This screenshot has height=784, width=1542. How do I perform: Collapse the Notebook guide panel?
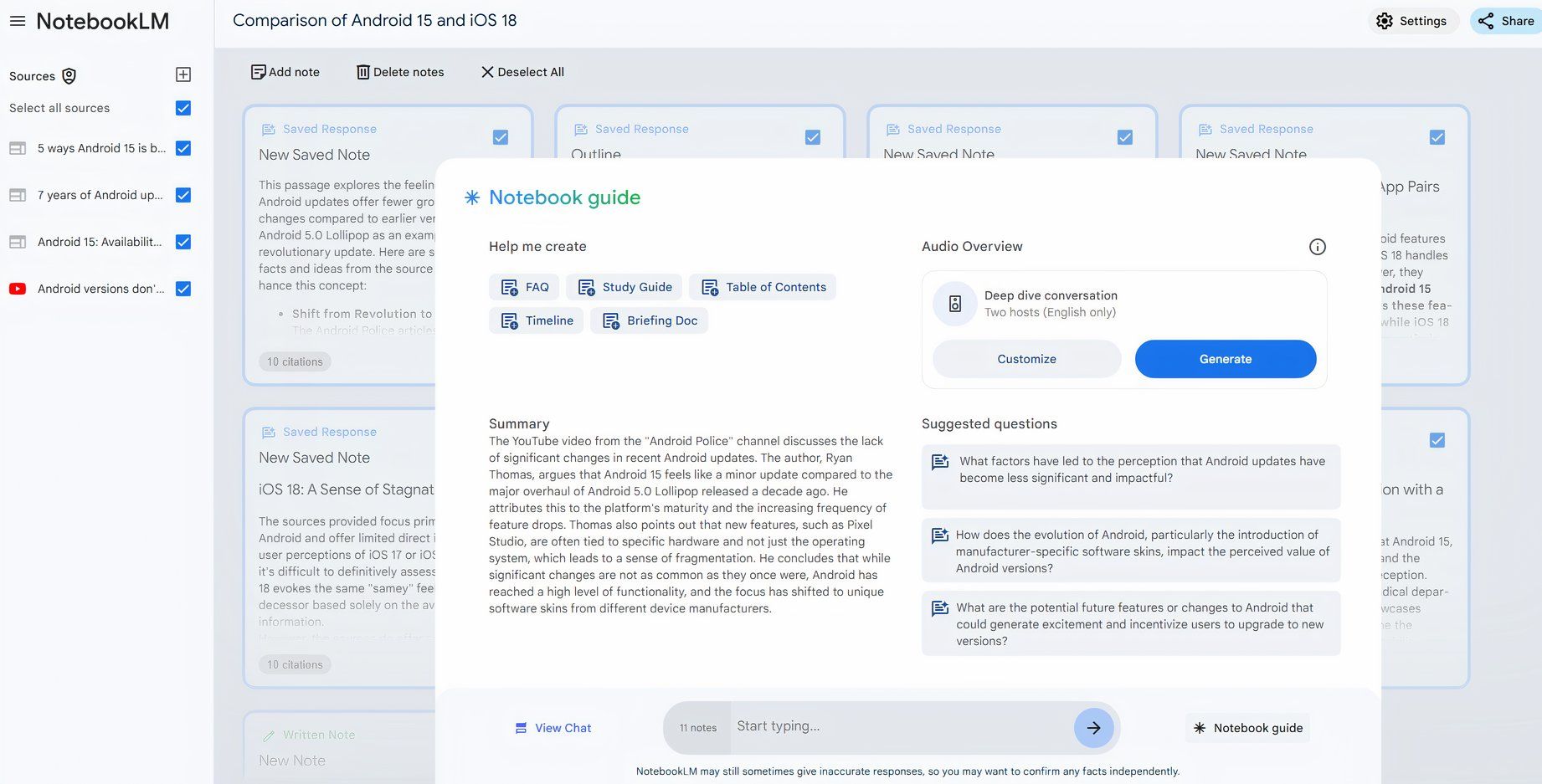tap(1248, 728)
